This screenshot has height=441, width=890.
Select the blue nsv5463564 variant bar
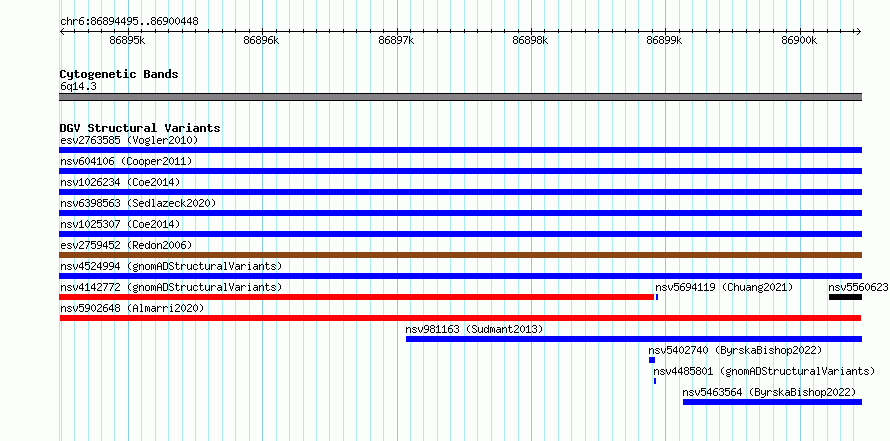click(772, 402)
